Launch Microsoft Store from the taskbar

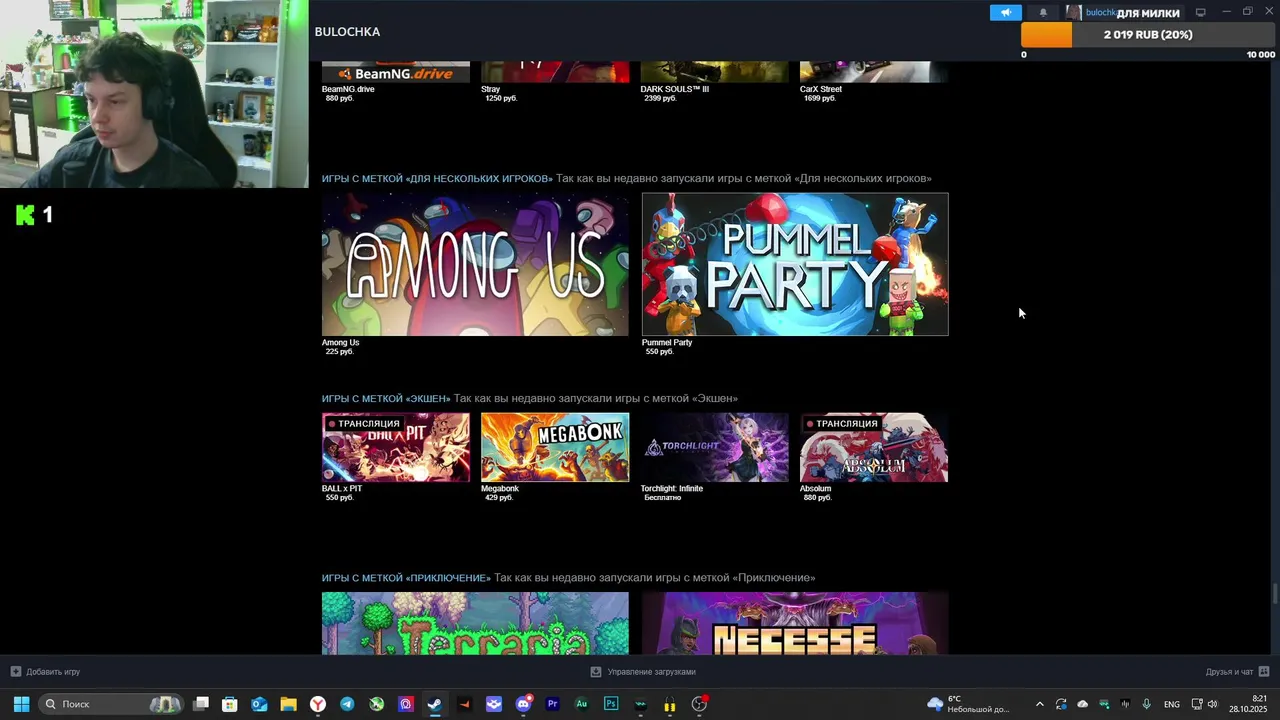coord(230,704)
